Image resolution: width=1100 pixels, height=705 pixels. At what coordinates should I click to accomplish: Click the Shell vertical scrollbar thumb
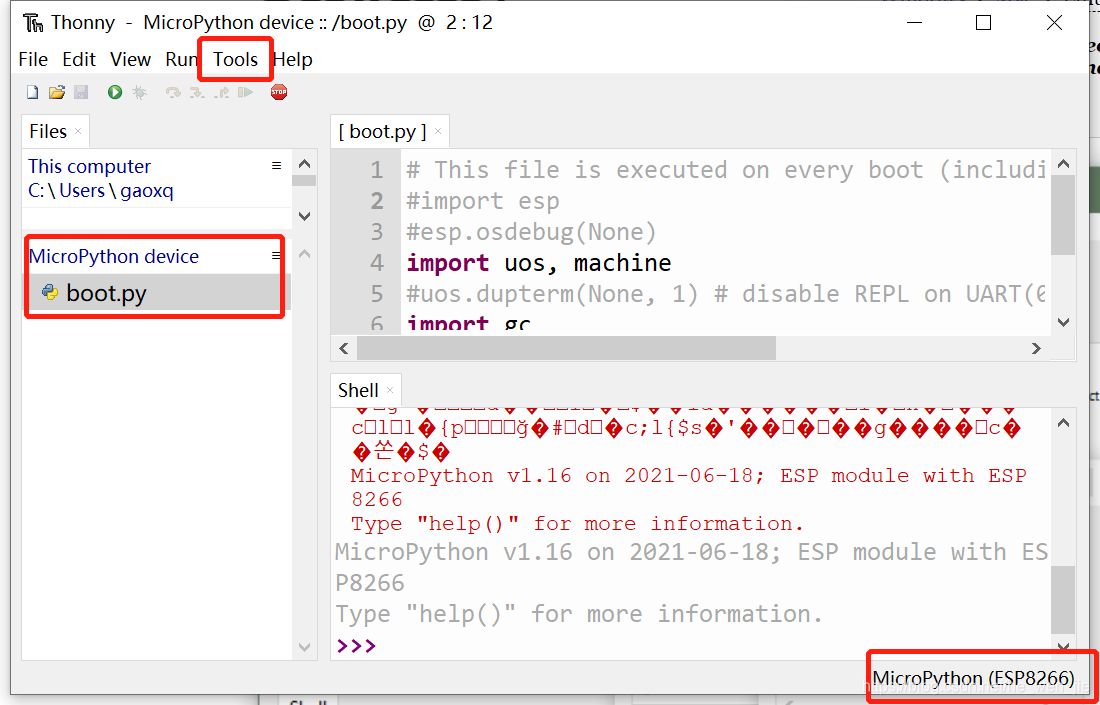pos(1063,599)
